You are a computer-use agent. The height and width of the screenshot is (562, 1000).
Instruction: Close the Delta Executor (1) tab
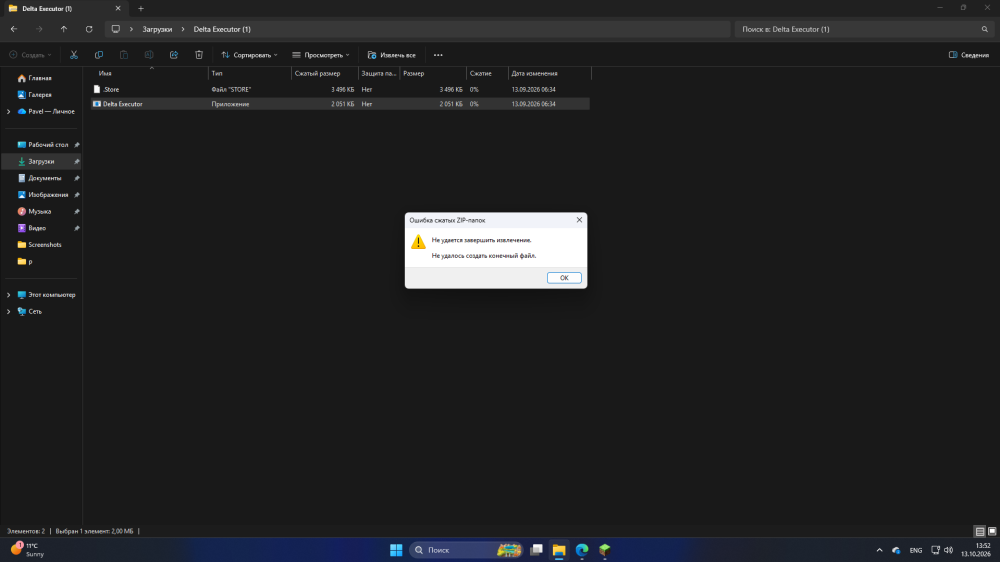coord(118,9)
